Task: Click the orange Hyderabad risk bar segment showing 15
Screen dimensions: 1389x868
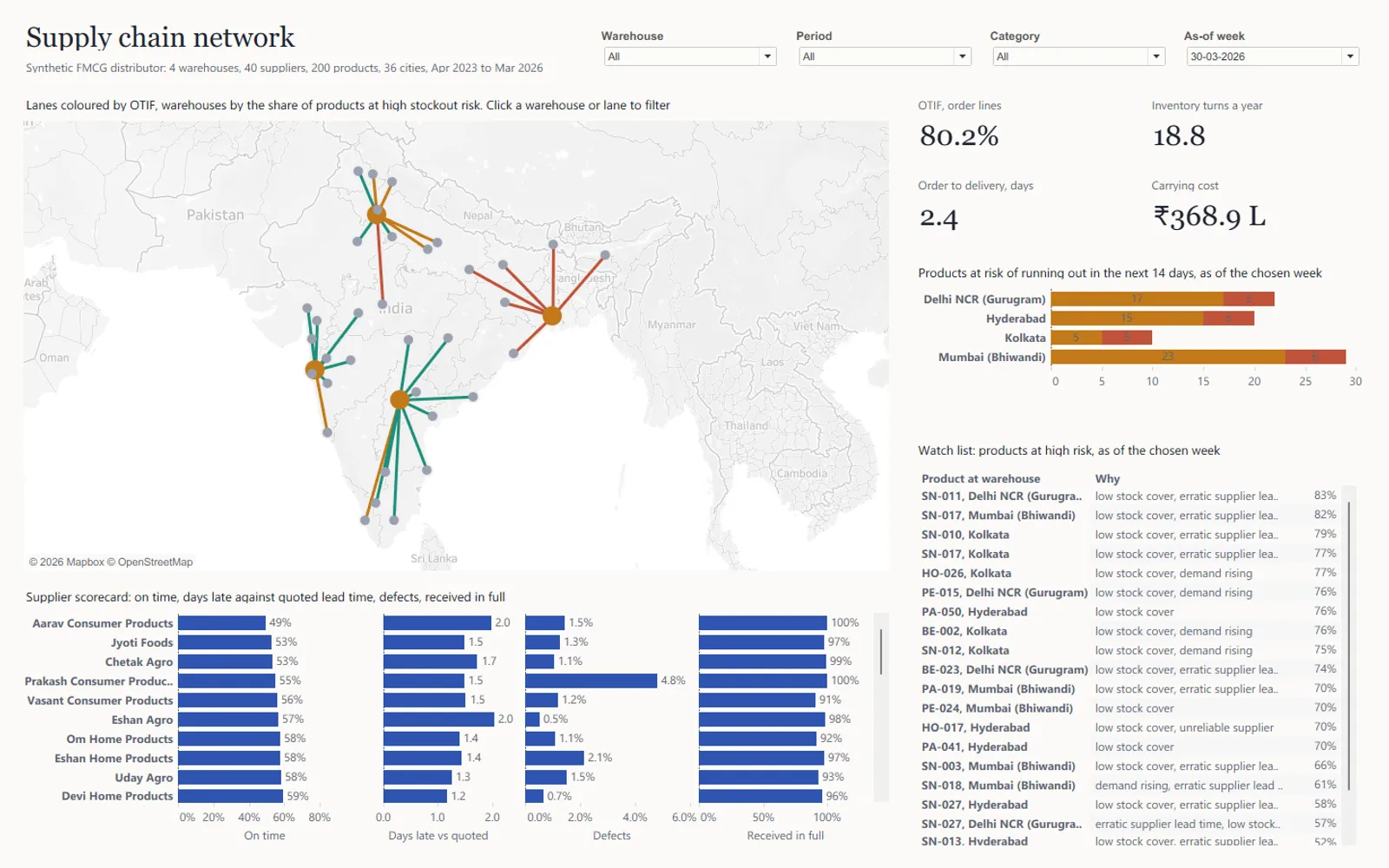Action: tap(1127, 318)
